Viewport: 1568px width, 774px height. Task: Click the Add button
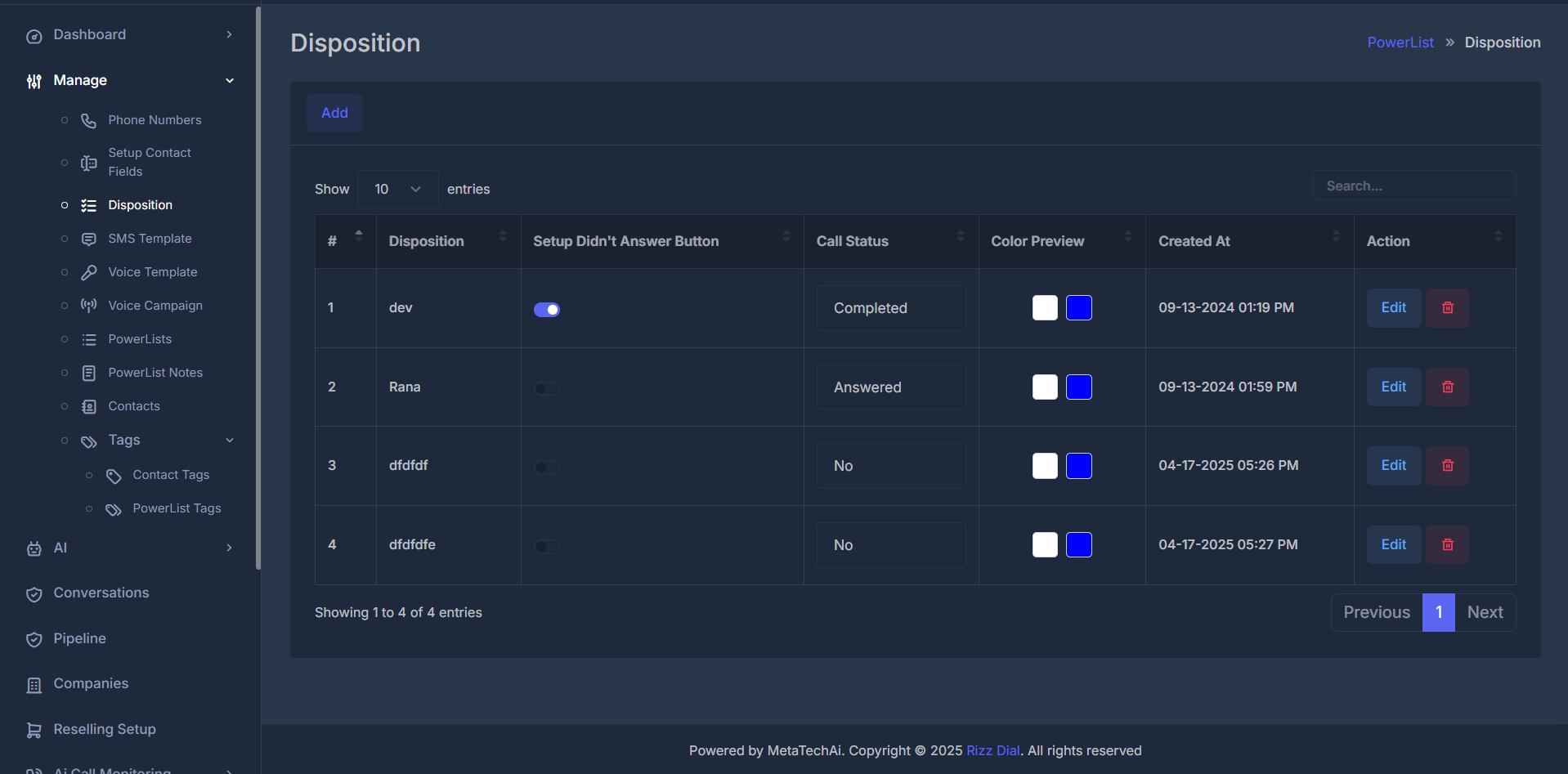pyautogui.click(x=334, y=113)
